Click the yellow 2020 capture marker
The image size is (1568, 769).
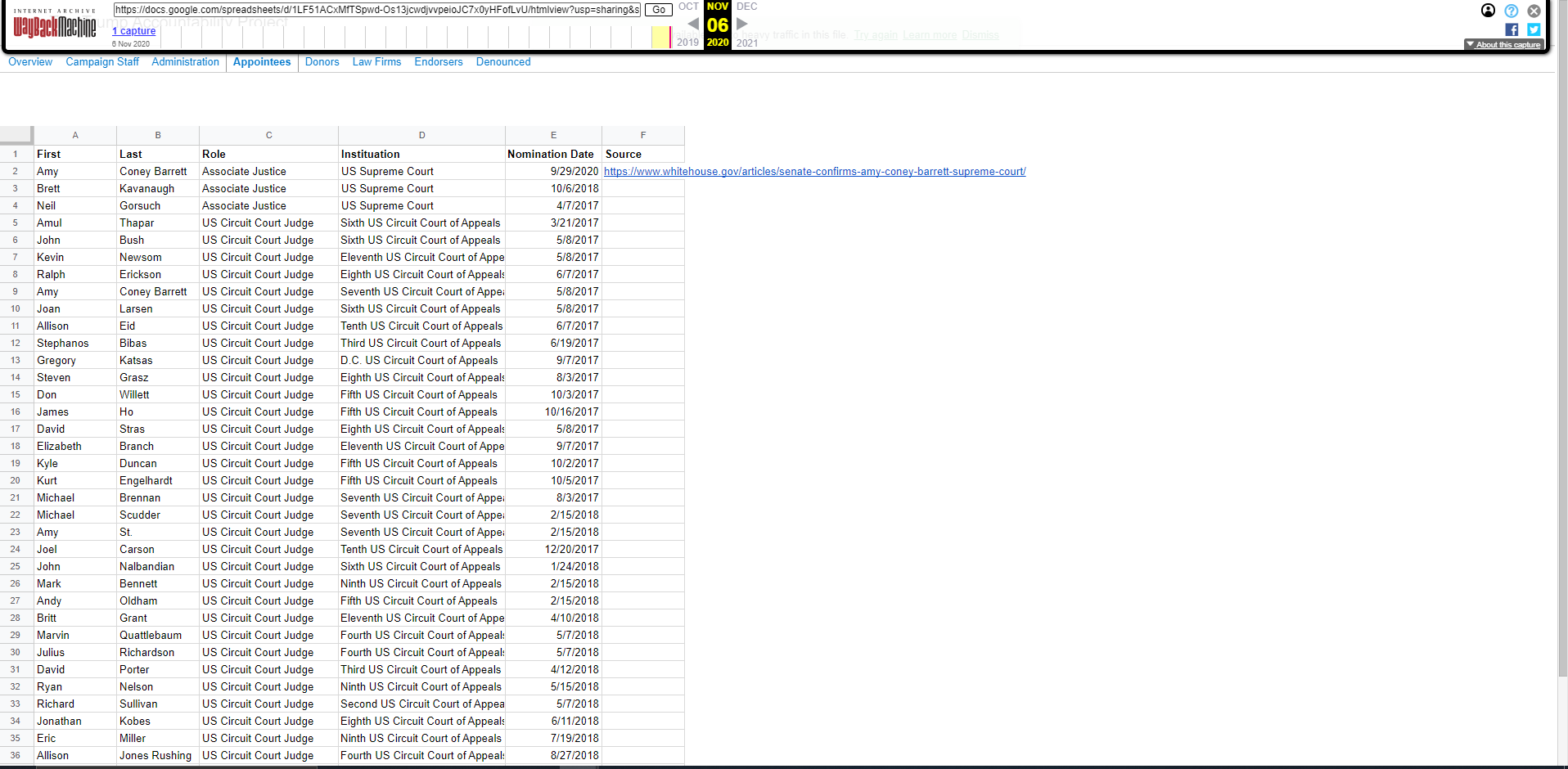point(660,37)
